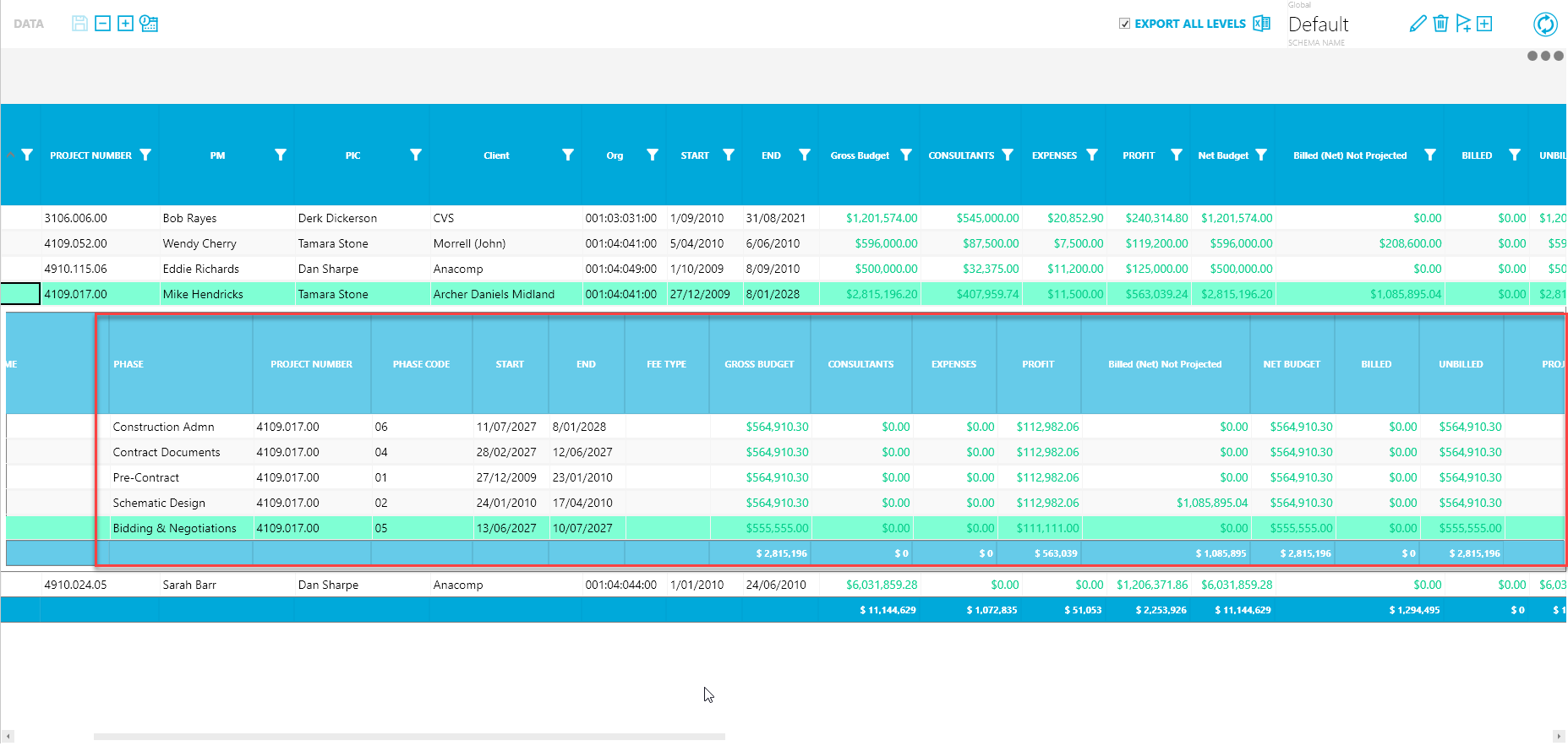
Task: Click the DATA section label
Action: pyautogui.click(x=29, y=24)
